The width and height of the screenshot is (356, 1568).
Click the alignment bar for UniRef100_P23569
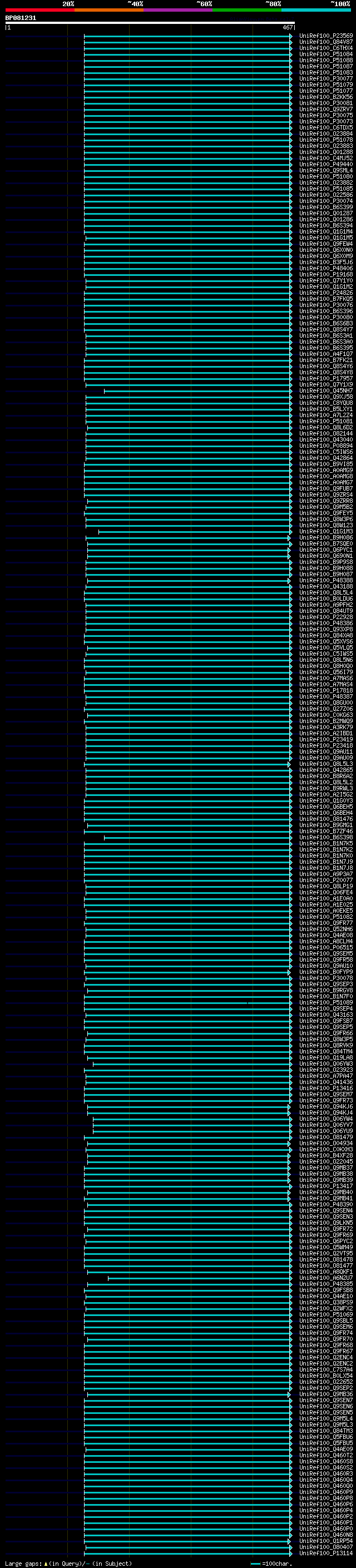[x=188, y=36]
